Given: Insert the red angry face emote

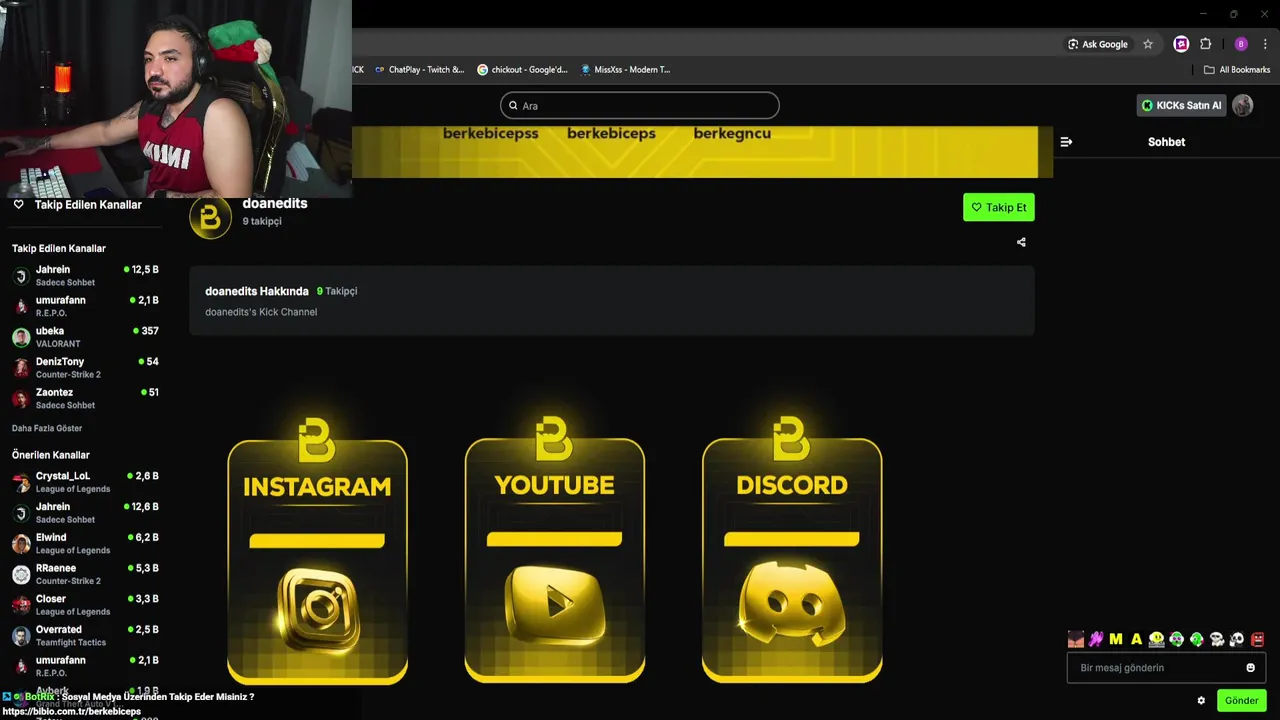Looking at the screenshot, I should (1258, 639).
